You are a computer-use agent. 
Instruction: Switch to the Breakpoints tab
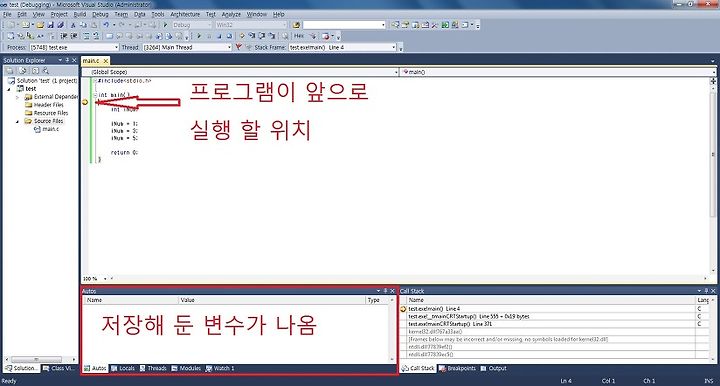pyautogui.click(x=457, y=368)
